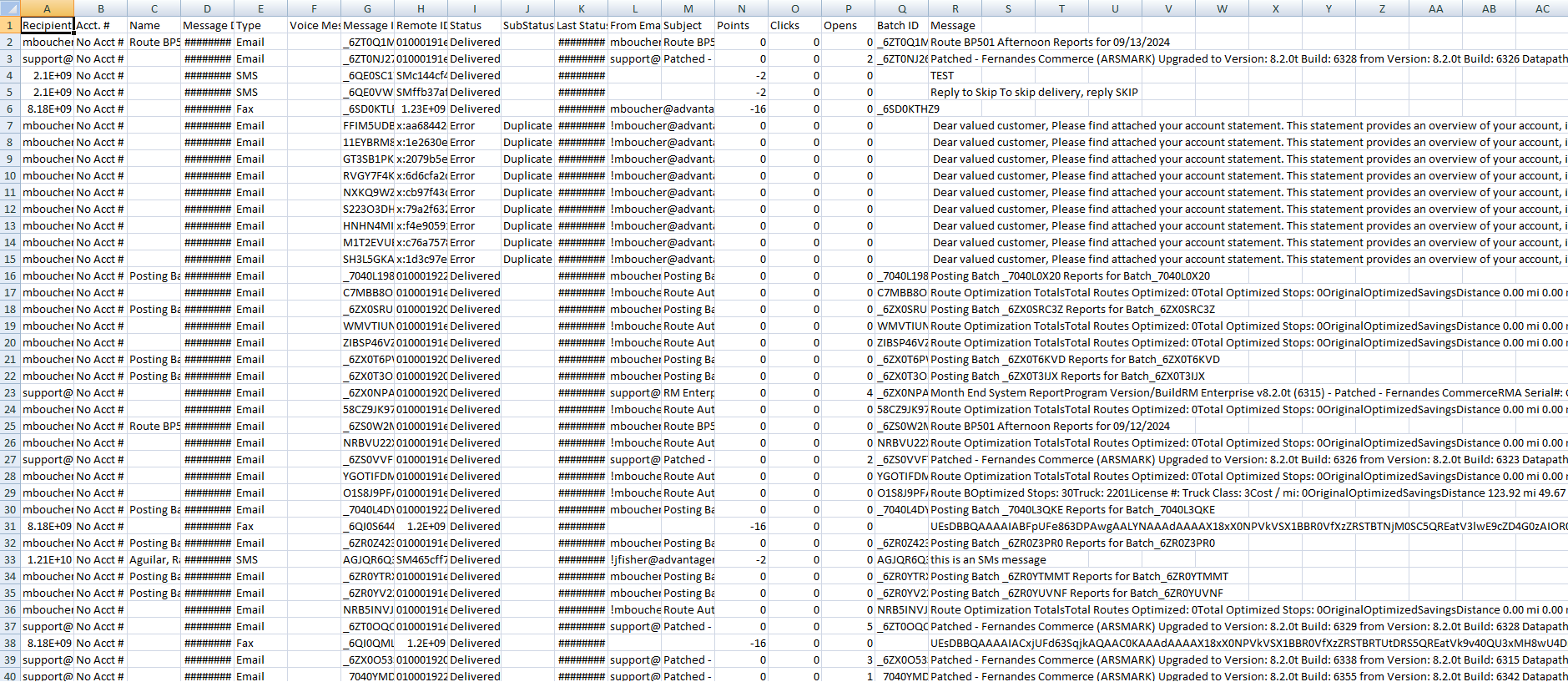Select row 38 header
This screenshot has width=1568, height=682.
[10, 643]
